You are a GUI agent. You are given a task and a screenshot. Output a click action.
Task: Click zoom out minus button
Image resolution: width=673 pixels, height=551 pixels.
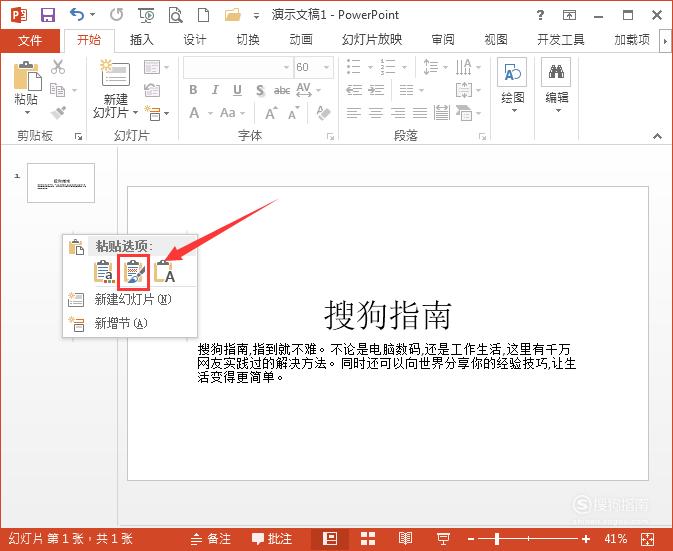pyautogui.click(x=471, y=539)
